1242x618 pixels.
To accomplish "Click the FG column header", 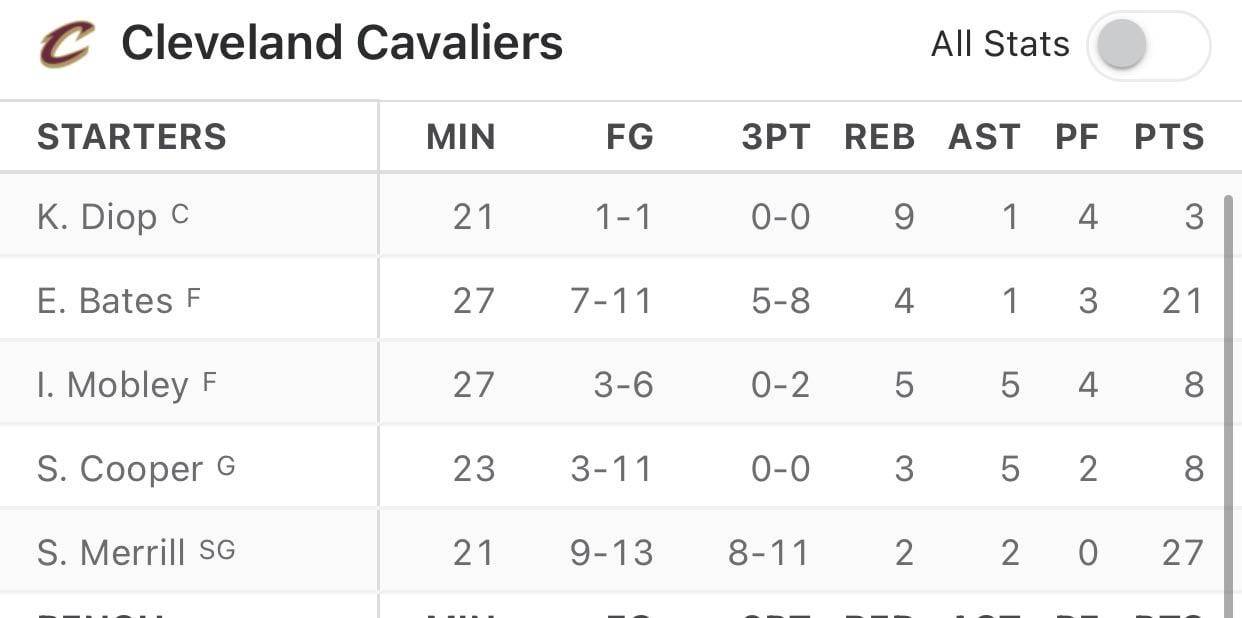I will (630, 137).
